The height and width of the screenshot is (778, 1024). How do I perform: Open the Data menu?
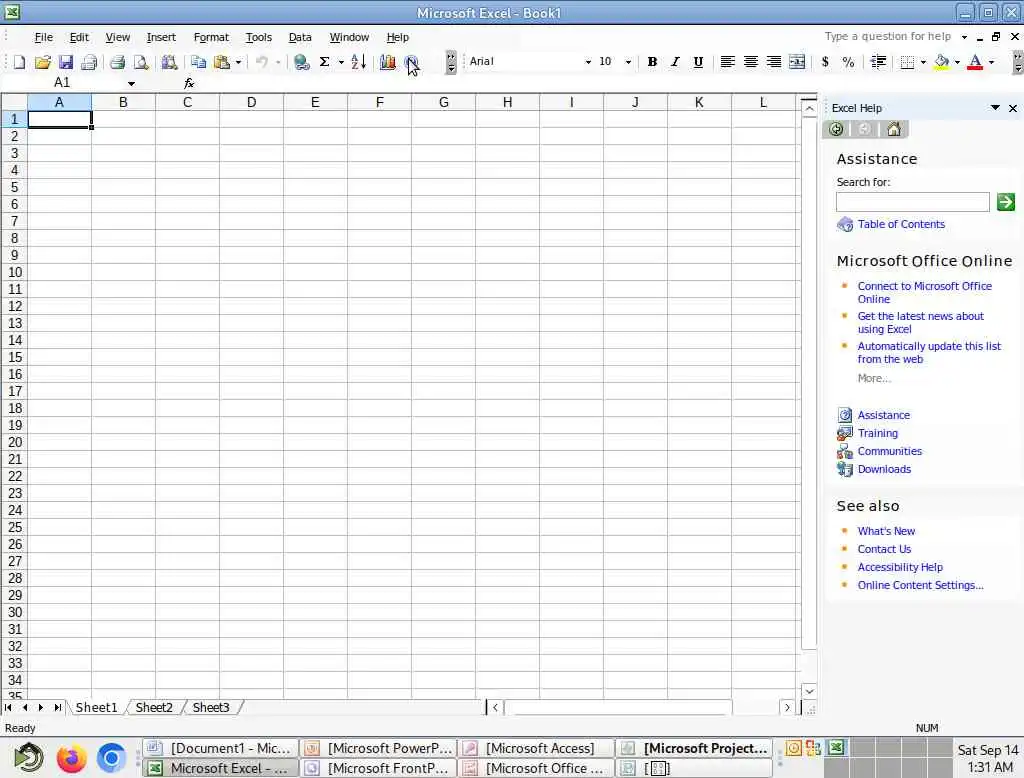point(300,37)
